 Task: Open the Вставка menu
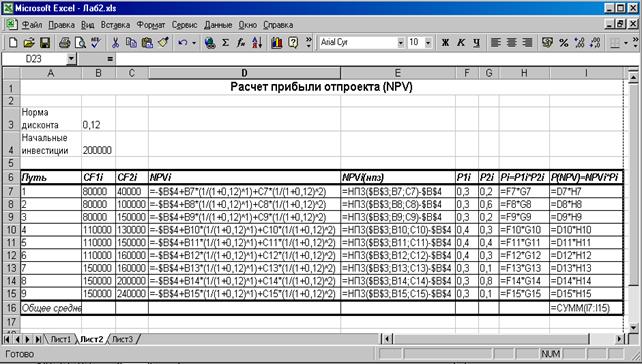click(115, 25)
